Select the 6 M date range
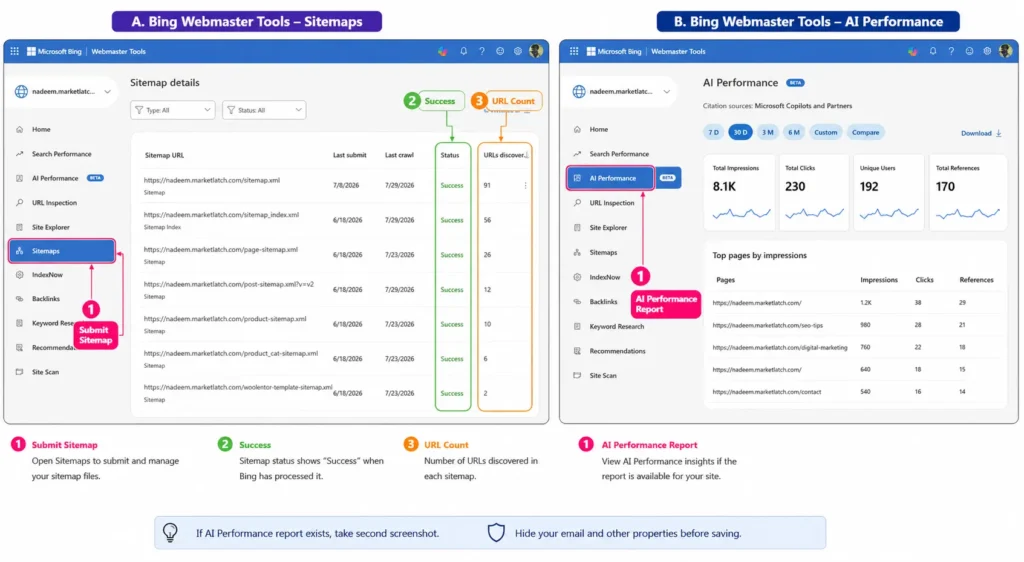 [x=793, y=132]
